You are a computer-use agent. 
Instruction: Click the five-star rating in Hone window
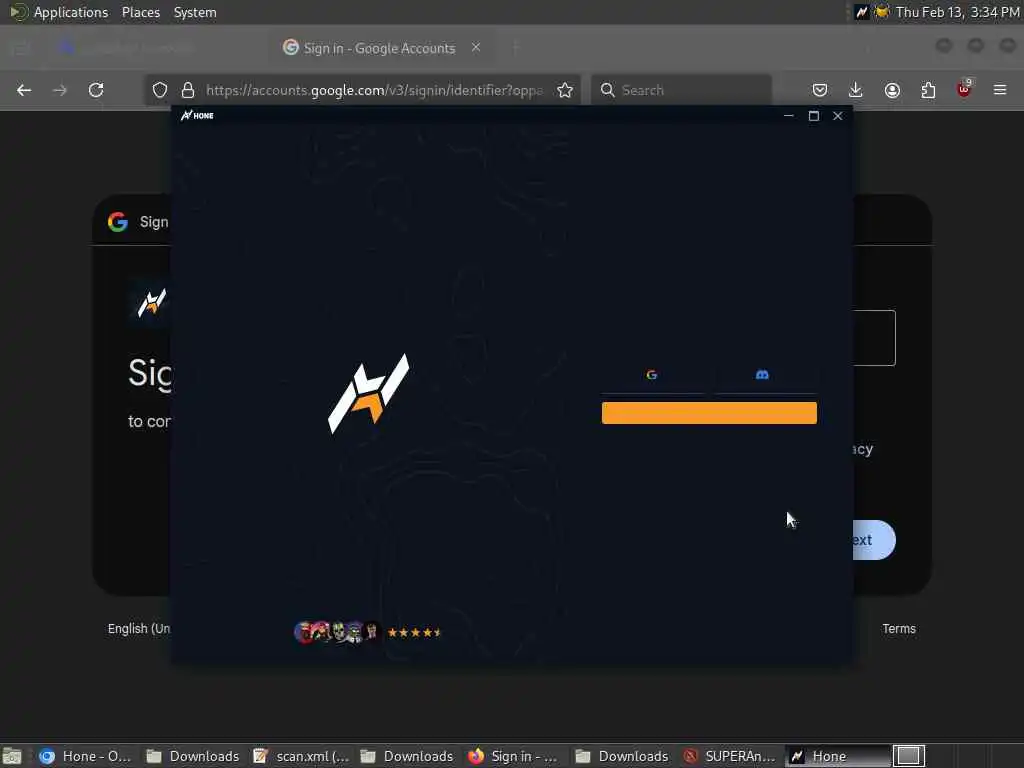(x=415, y=632)
